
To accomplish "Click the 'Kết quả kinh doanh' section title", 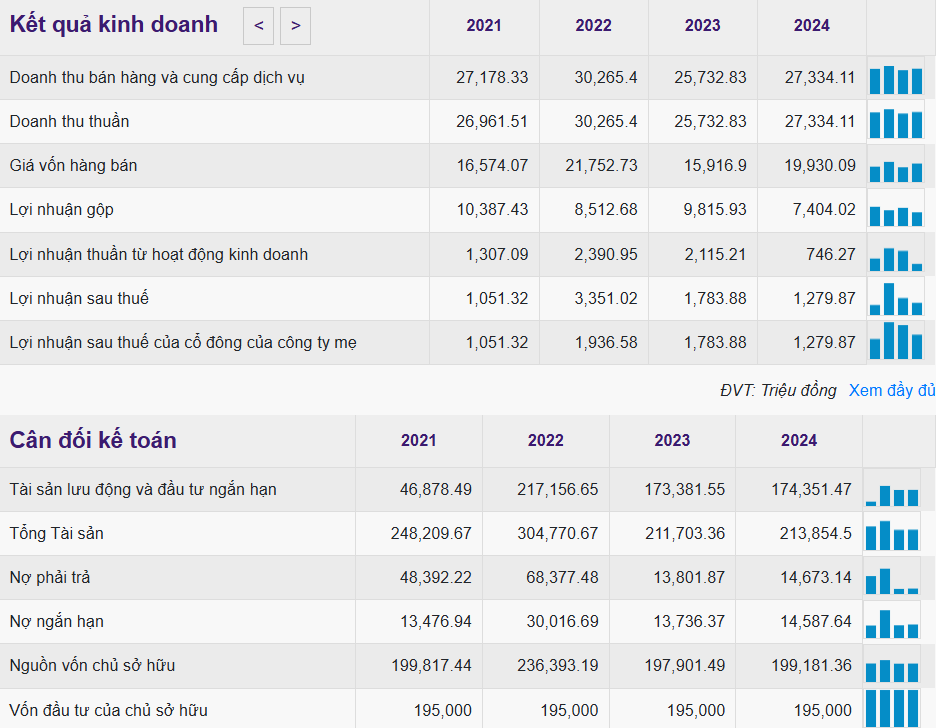I will click(113, 24).
